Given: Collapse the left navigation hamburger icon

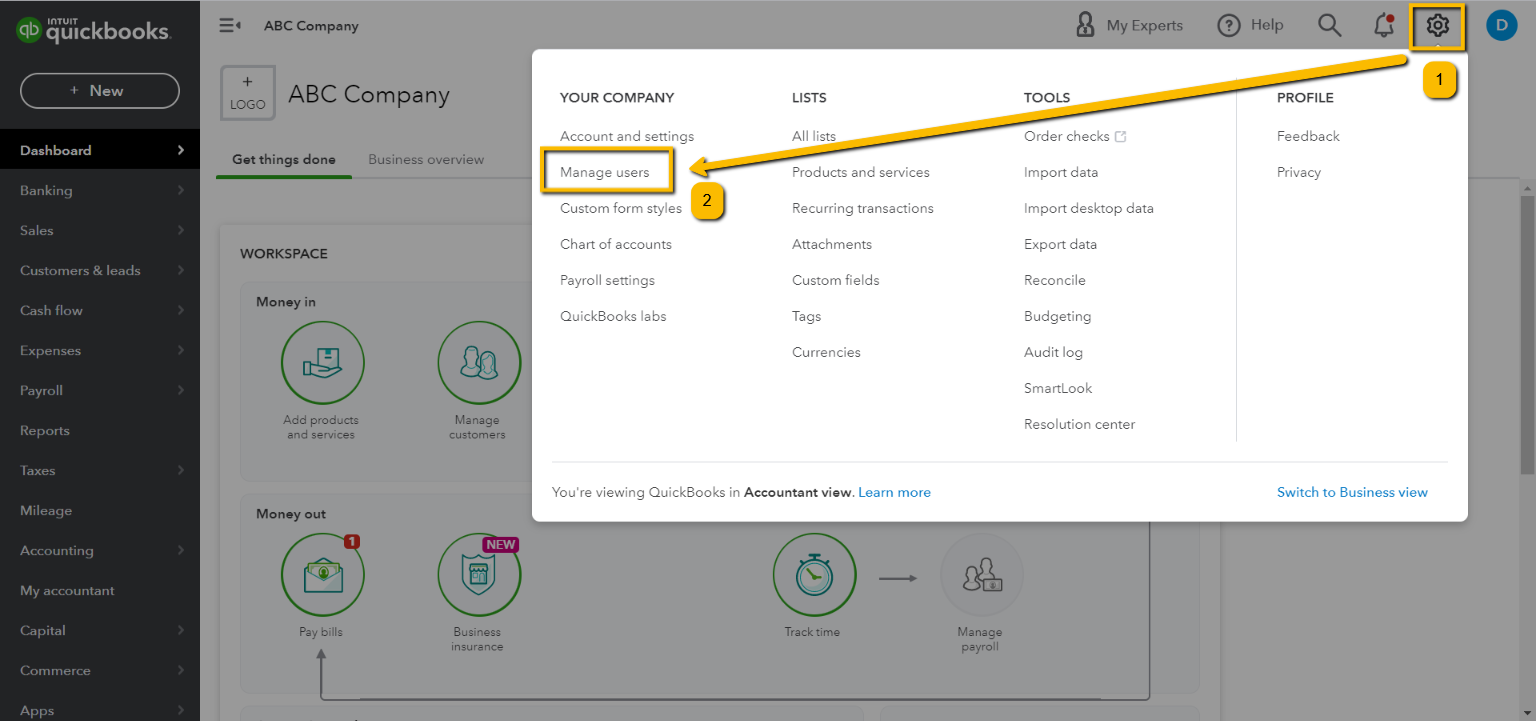Looking at the screenshot, I should (229, 26).
